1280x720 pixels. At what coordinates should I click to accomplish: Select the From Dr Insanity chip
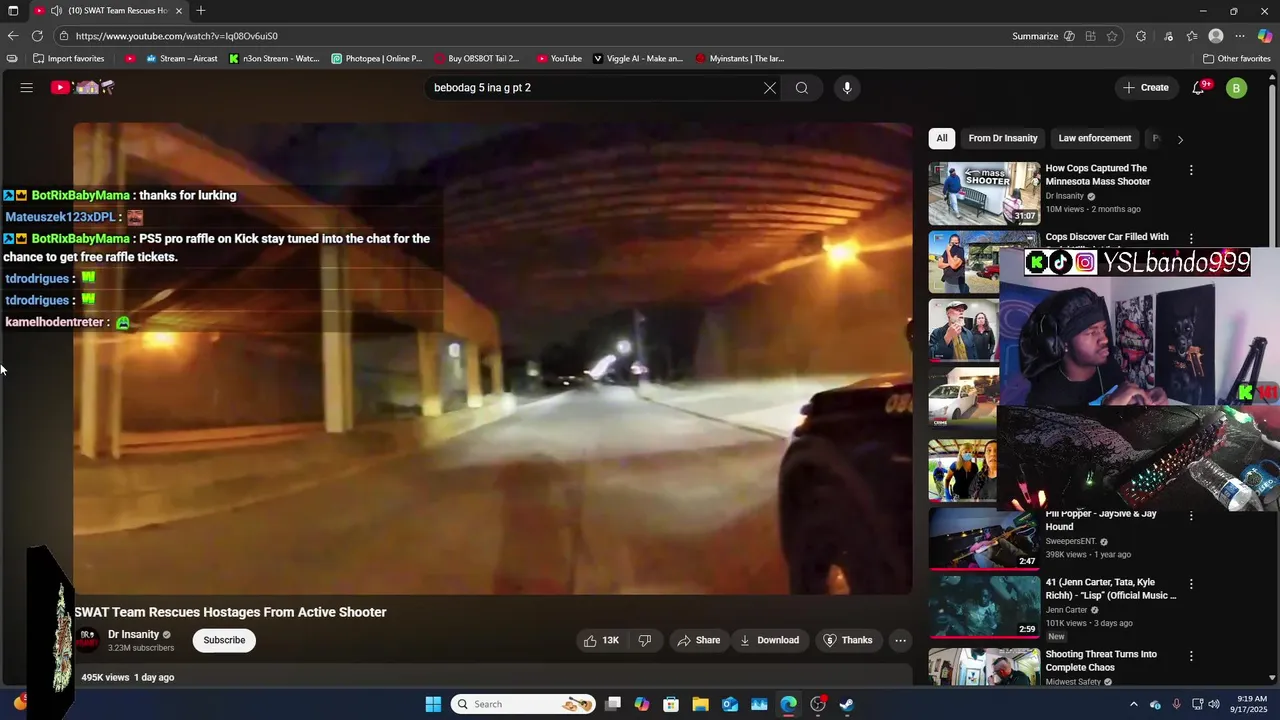pos(1003,138)
